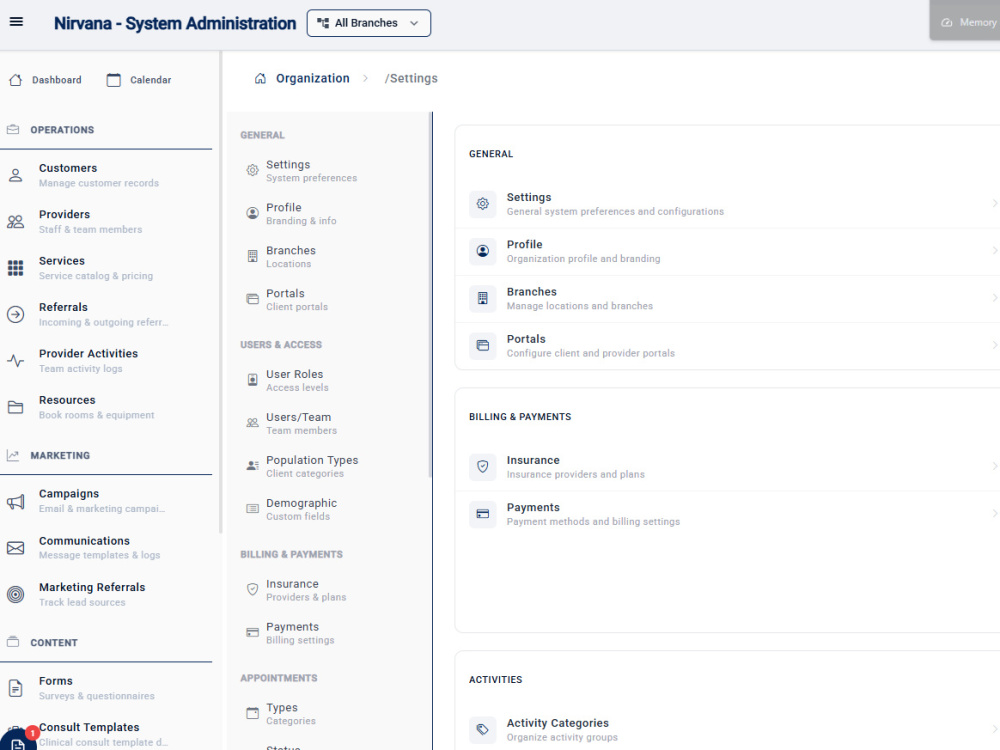Click the Customers person icon
The width and height of the screenshot is (1000, 750).
pyautogui.click(x=15, y=175)
